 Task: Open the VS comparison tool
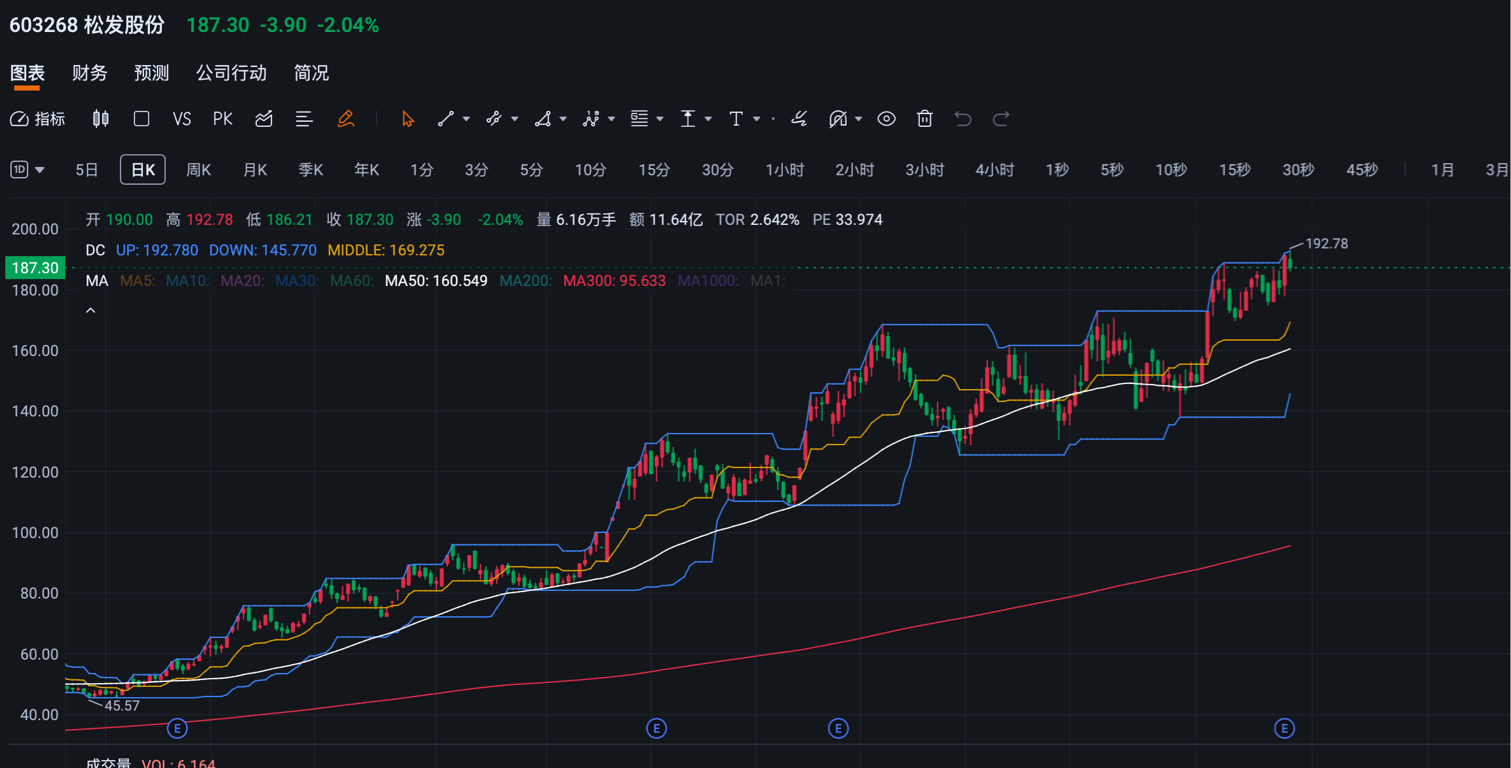(181, 119)
